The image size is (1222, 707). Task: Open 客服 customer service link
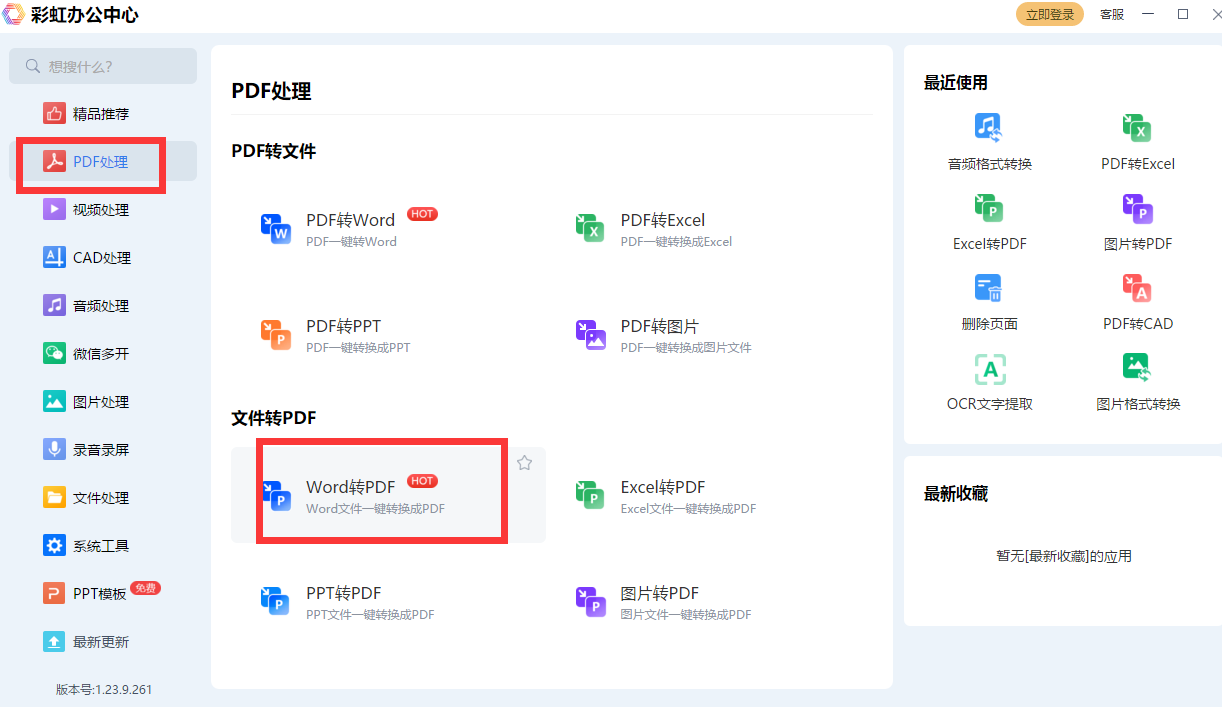click(x=1112, y=14)
